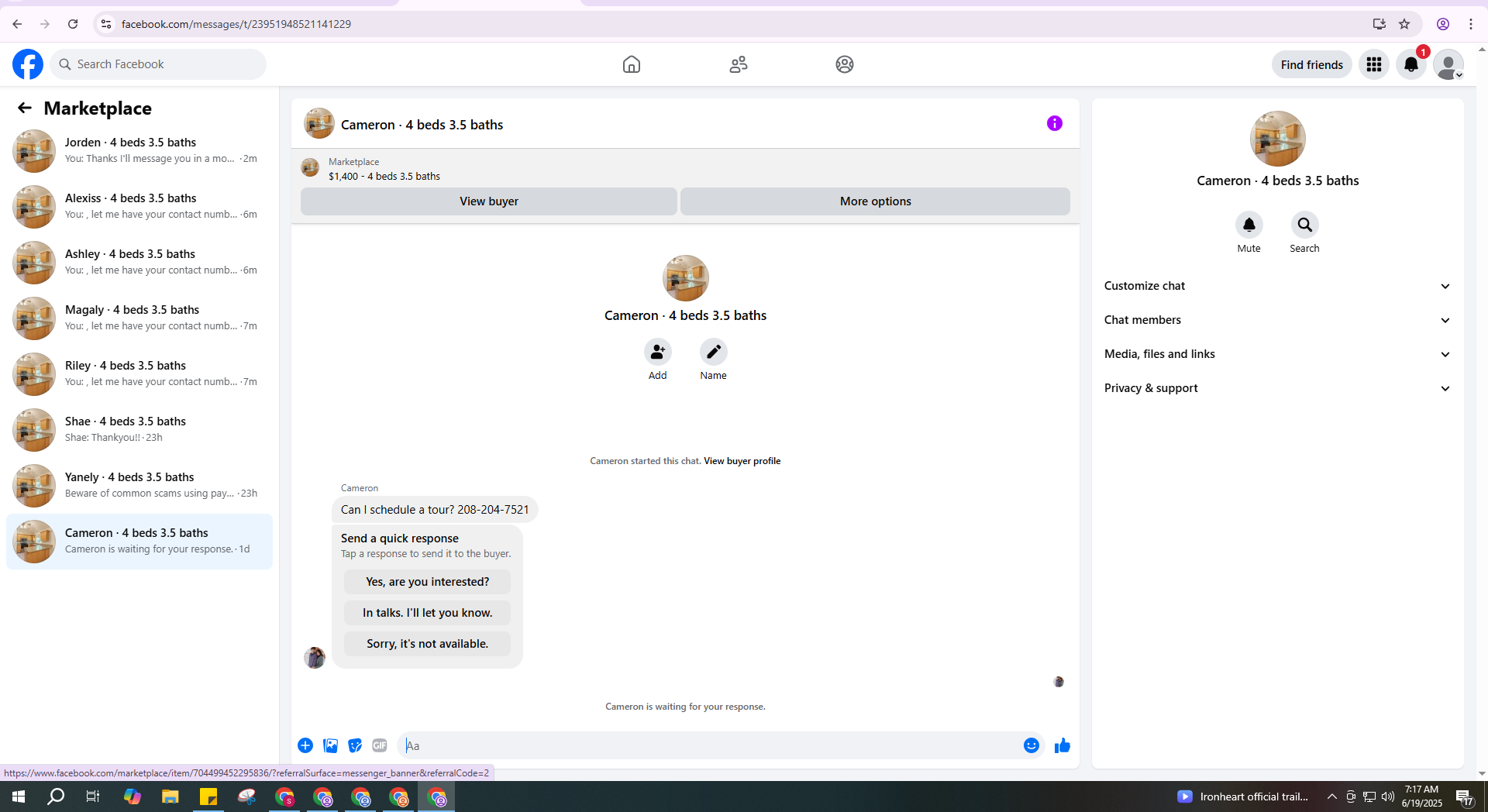This screenshot has width=1488, height=812.
Task: Click the Facebook logo
Action: [28, 64]
